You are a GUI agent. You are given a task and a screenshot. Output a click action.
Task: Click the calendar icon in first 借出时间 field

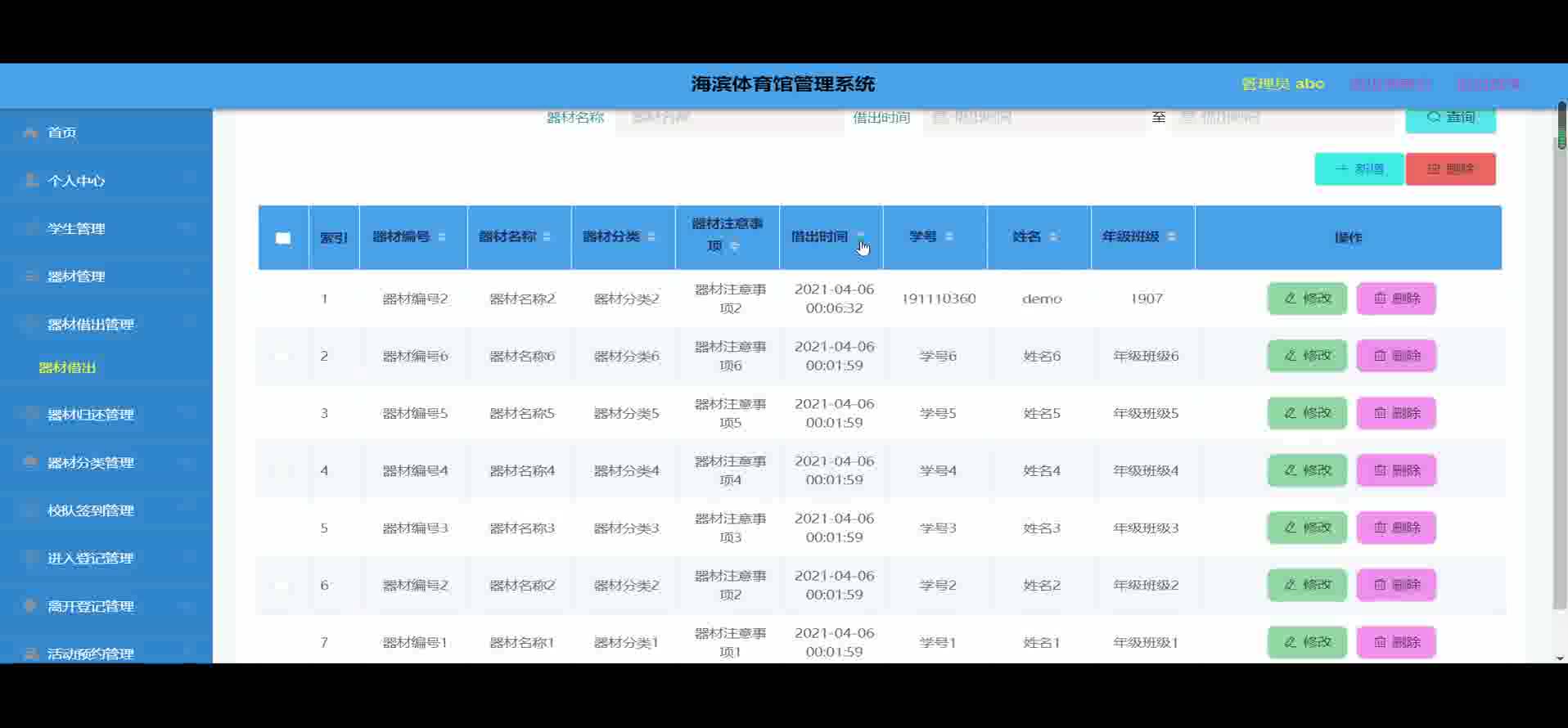940,118
